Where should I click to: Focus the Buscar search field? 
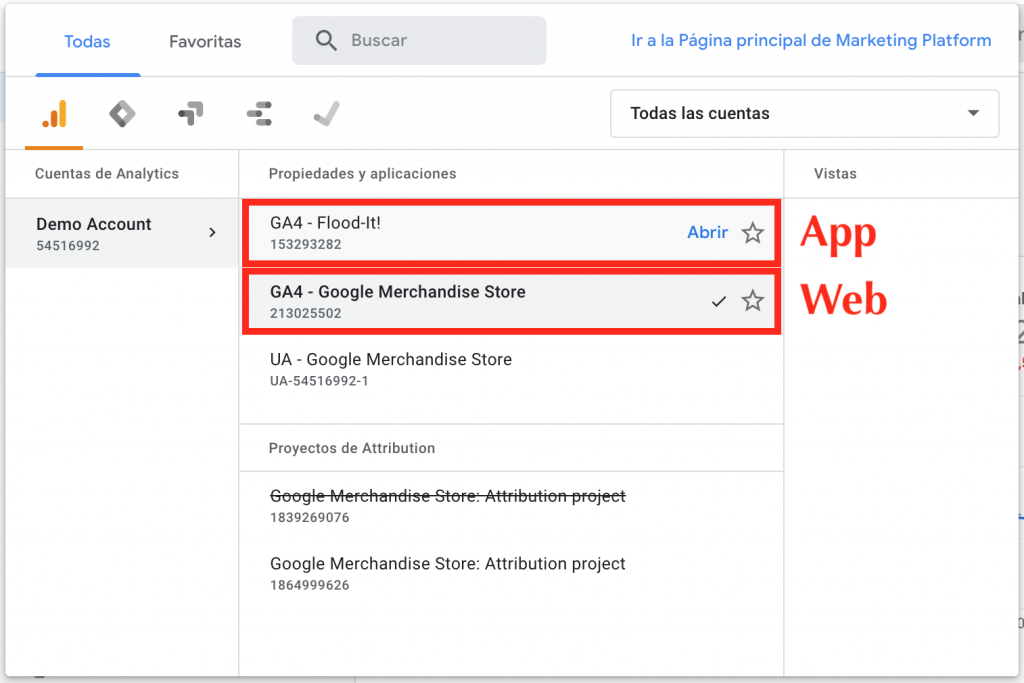[x=419, y=40]
